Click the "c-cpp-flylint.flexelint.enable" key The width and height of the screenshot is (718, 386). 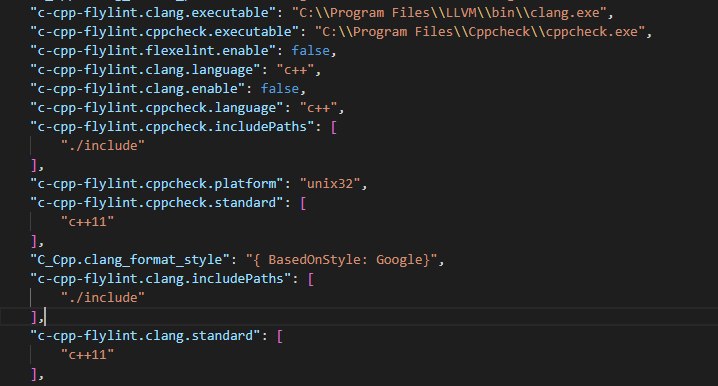[x=153, y=51]
